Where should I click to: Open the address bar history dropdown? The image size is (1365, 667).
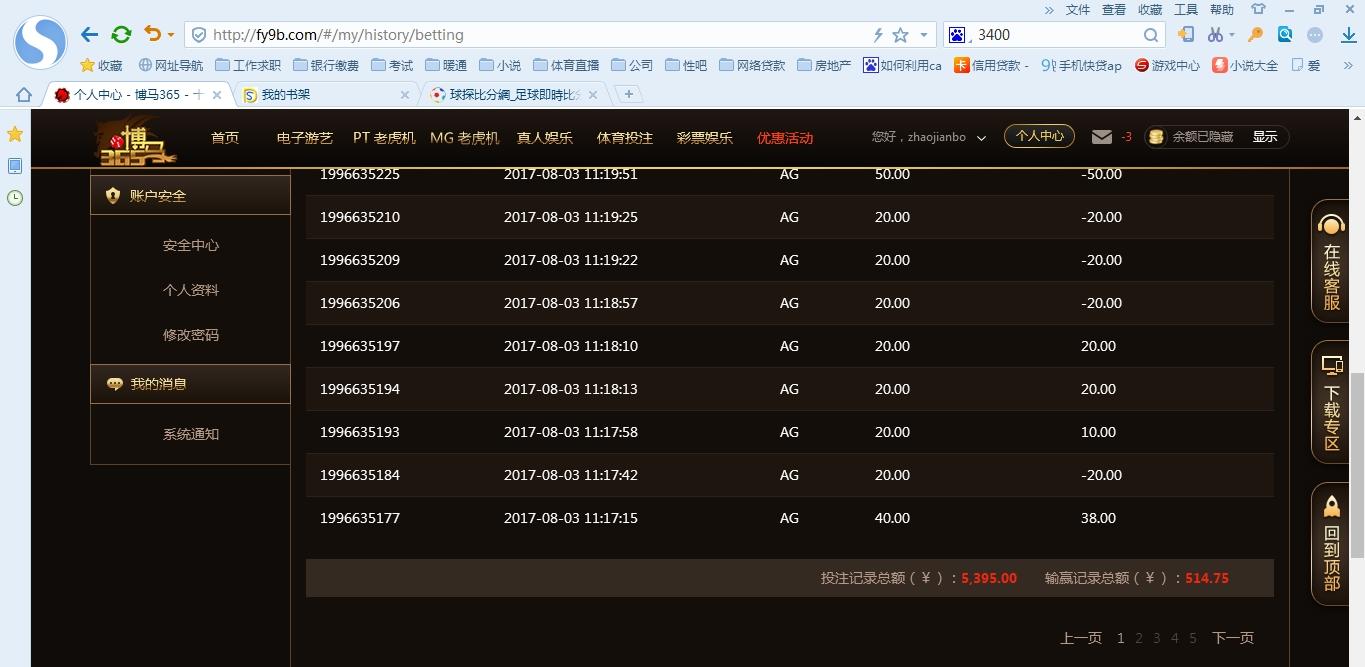(x=924, y=35)
